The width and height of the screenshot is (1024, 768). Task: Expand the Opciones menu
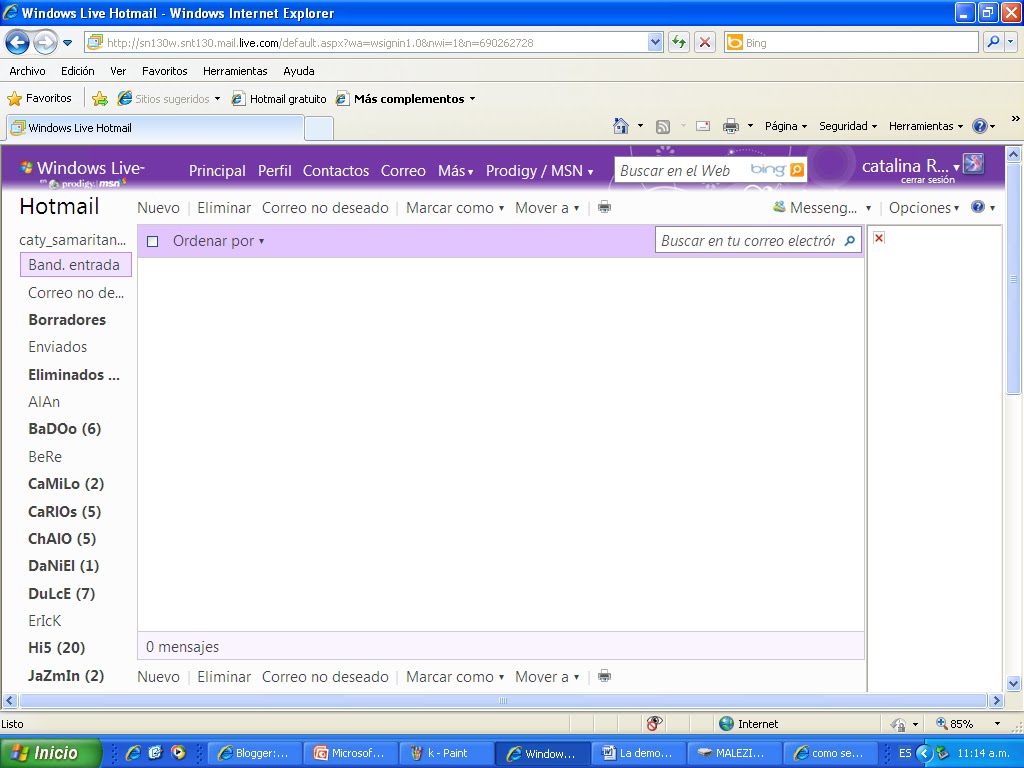point(923,208)
